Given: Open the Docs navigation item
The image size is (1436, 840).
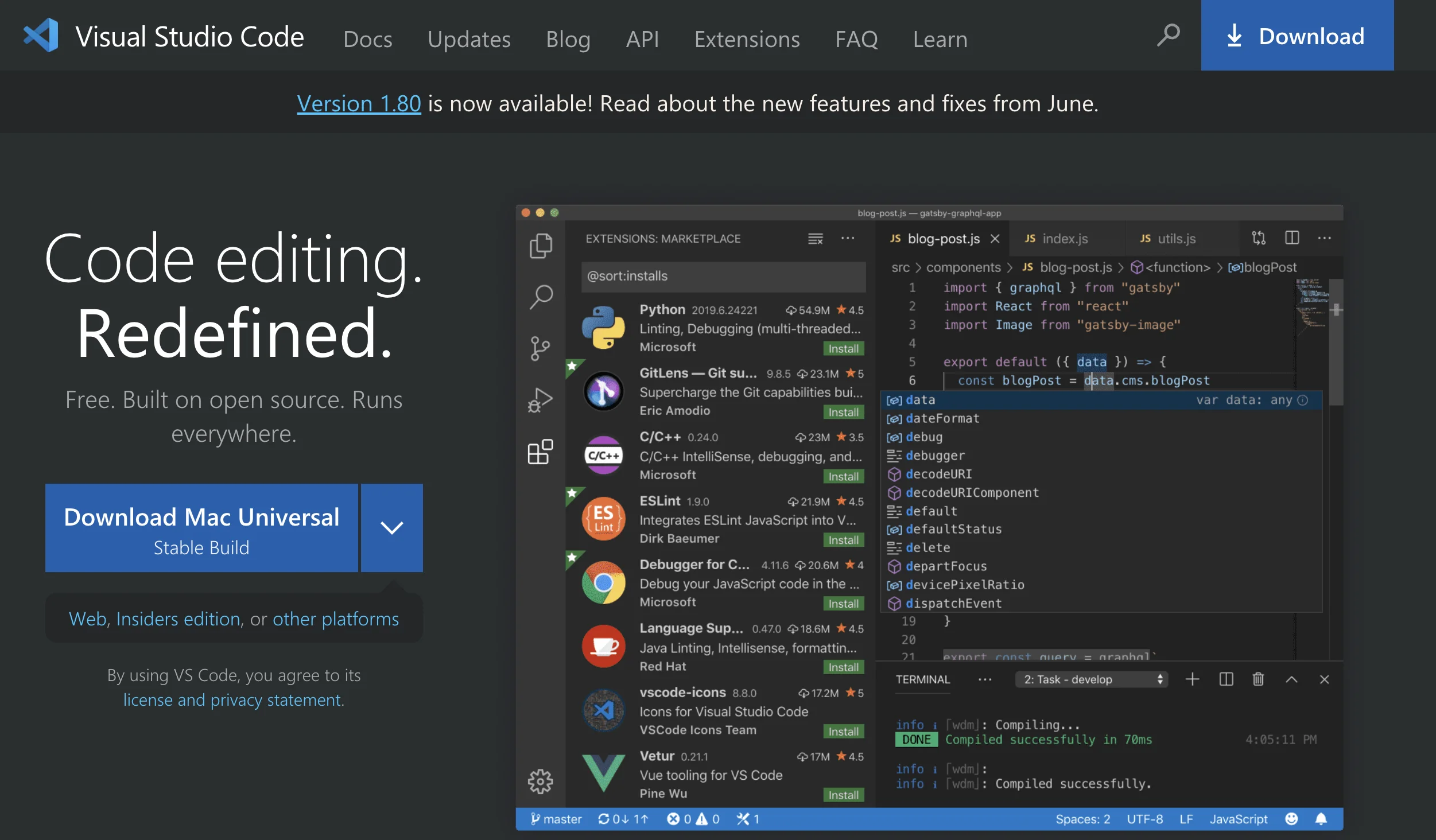Looking at the screenshot, I should tap(368, 39).
